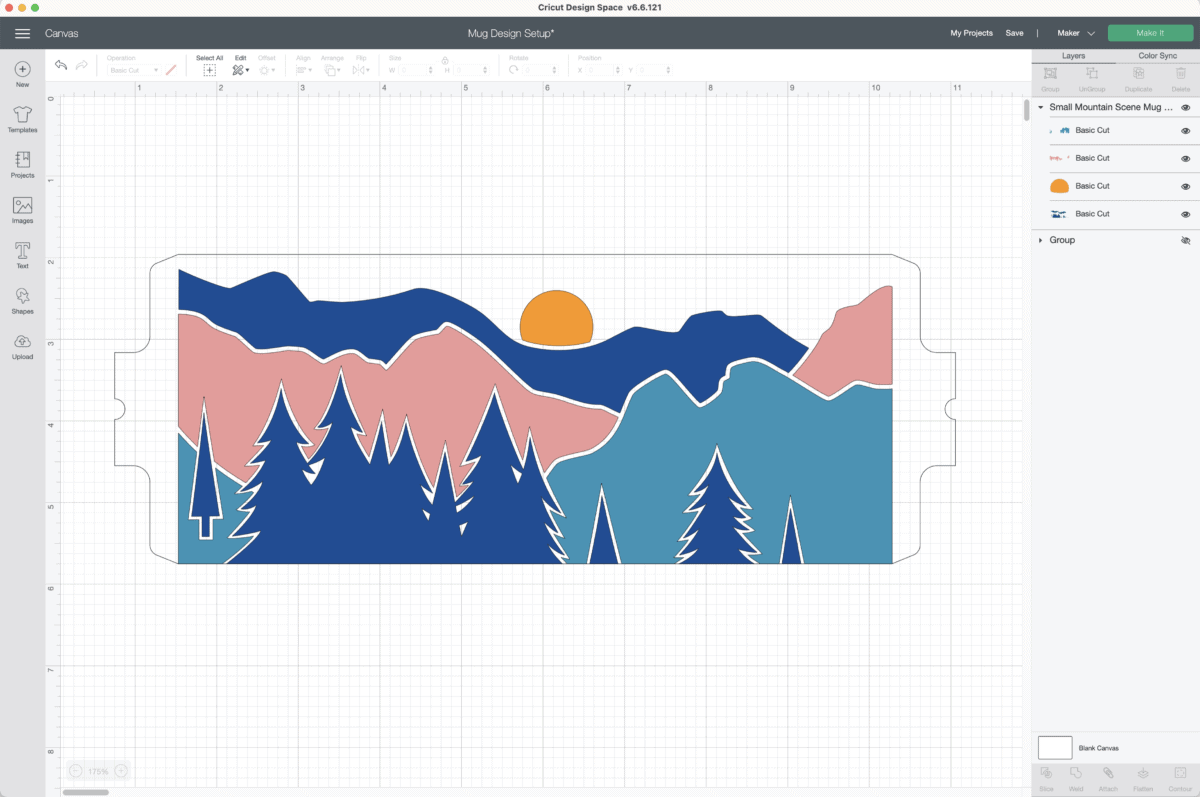Click the green Make It button
The image size is (1200, 797).
[x=1150, y=33]
